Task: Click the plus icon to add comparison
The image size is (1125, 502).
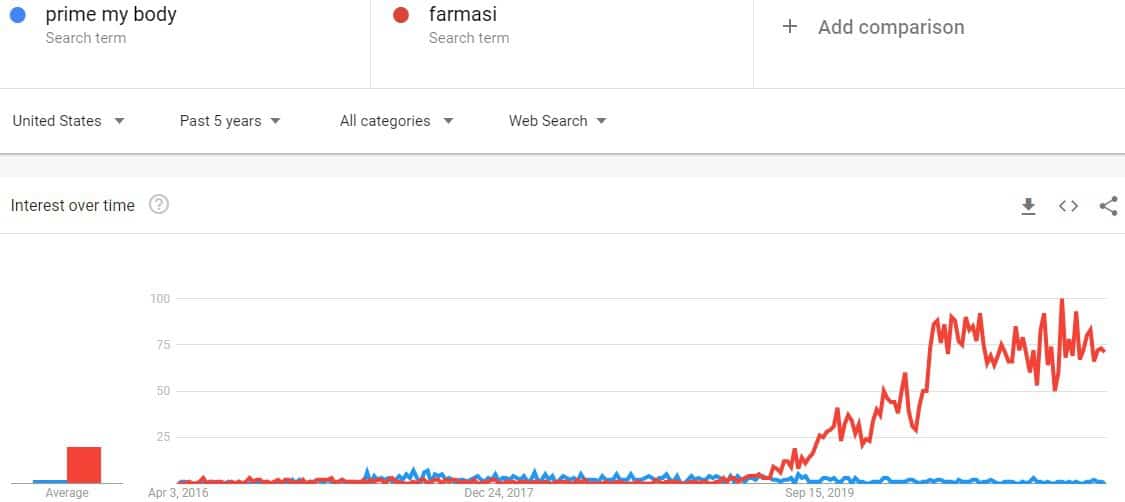Action: [x=790, y=27]
